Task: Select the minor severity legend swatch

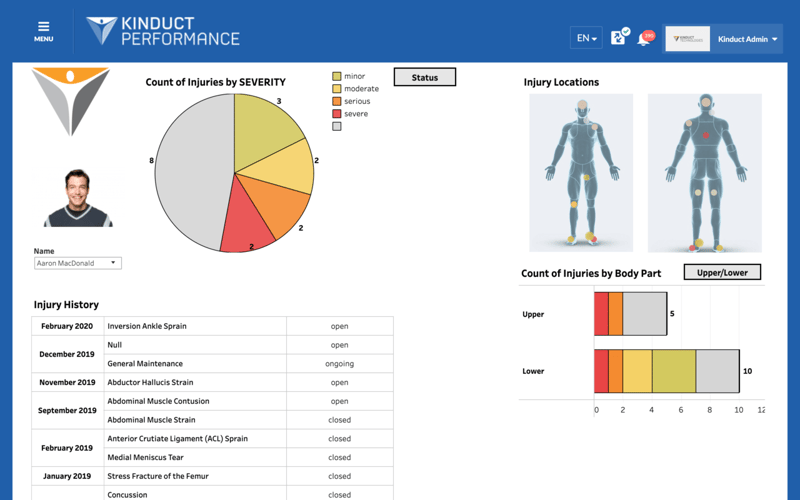Action: pyautogui.click(x=337, y=76)
